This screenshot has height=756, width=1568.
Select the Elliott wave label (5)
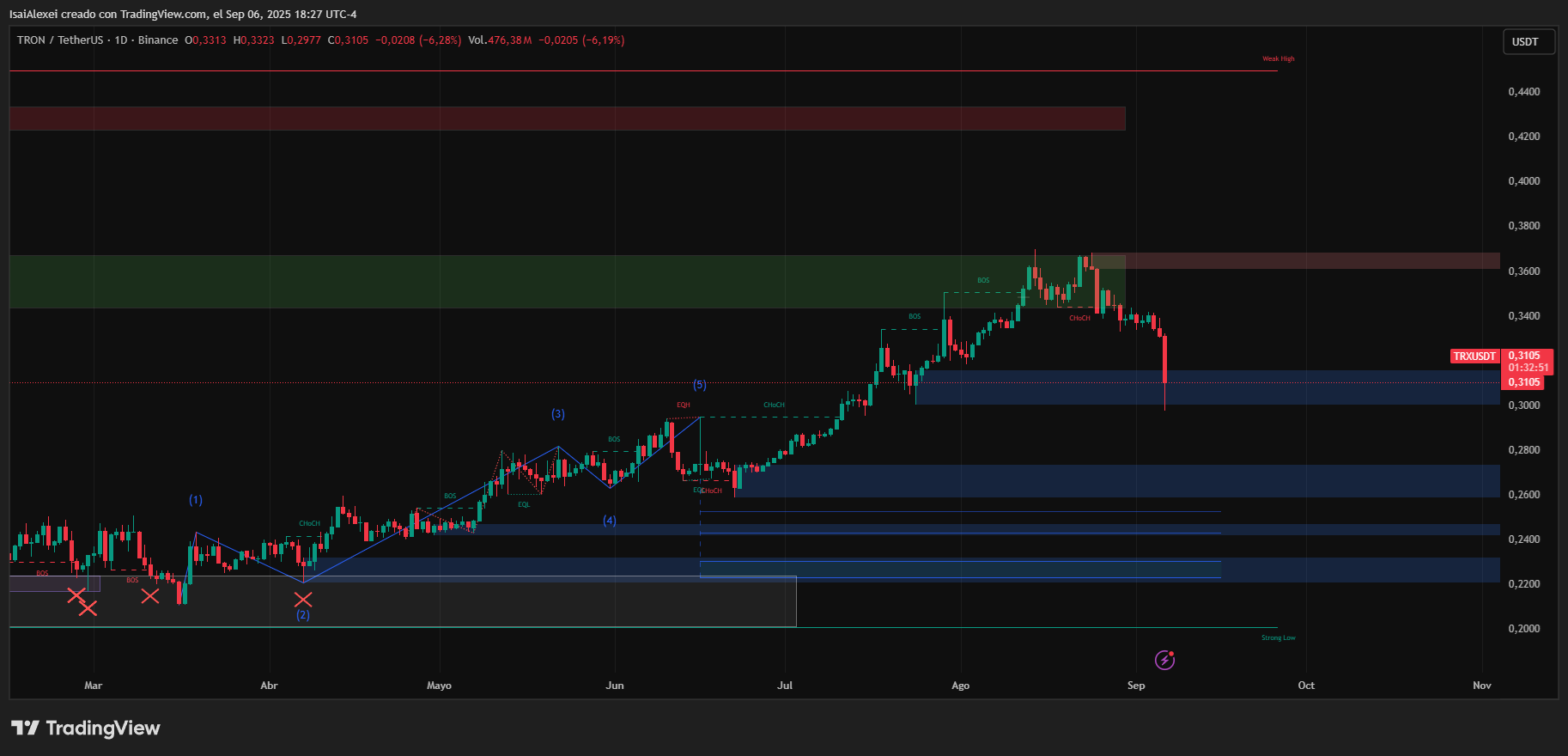click(x=700, y=385)
